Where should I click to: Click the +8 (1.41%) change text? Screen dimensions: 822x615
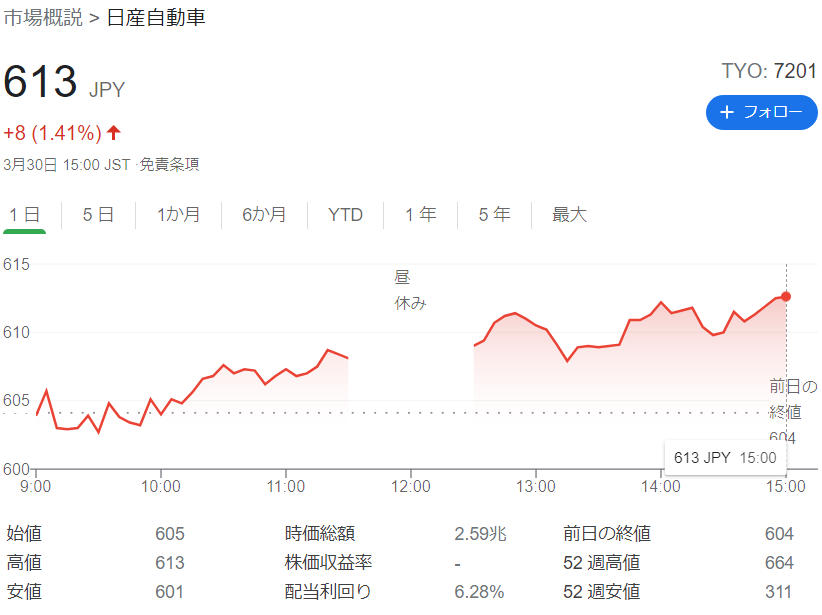(x=52, y=133)
